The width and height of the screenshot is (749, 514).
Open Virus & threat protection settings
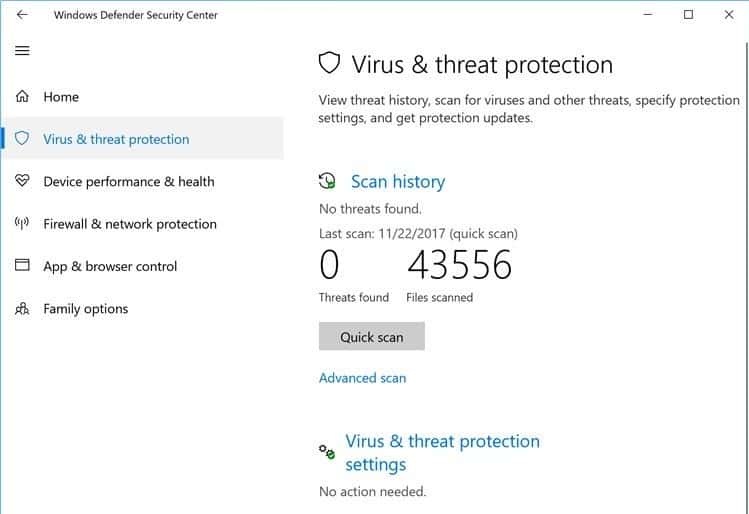pos(442,453)
